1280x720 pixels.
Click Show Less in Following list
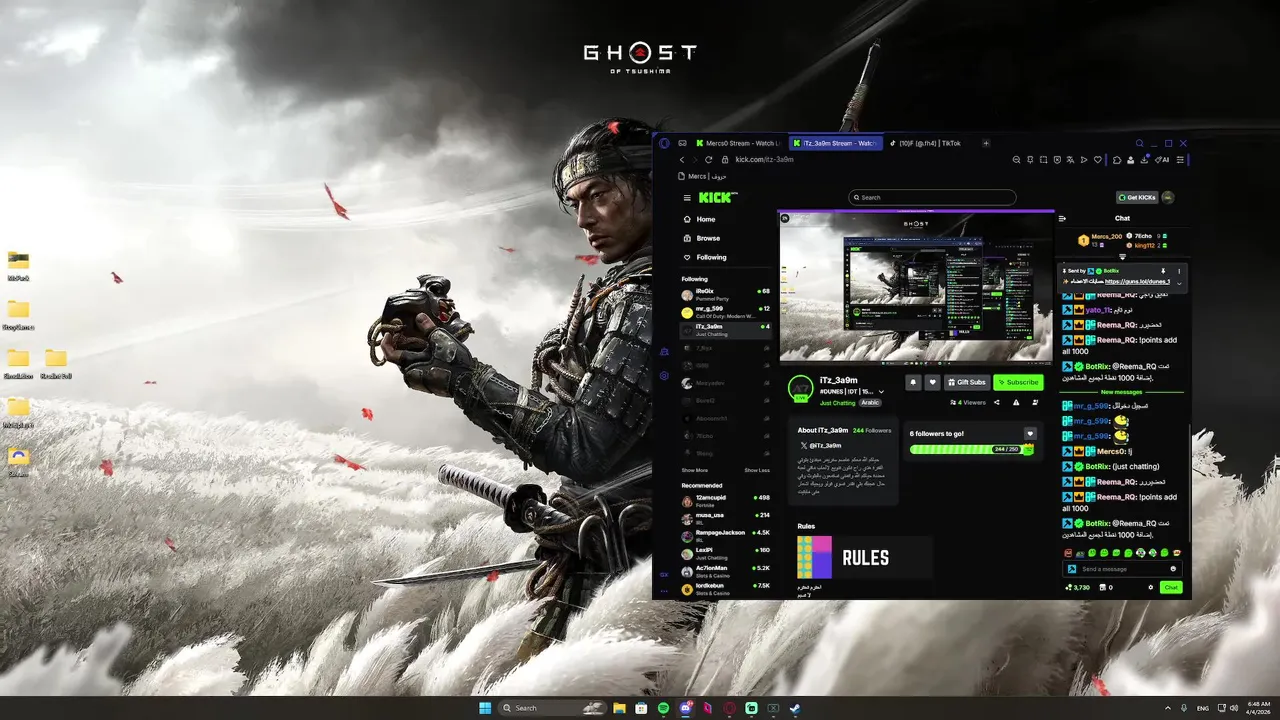tap(757, 470)
